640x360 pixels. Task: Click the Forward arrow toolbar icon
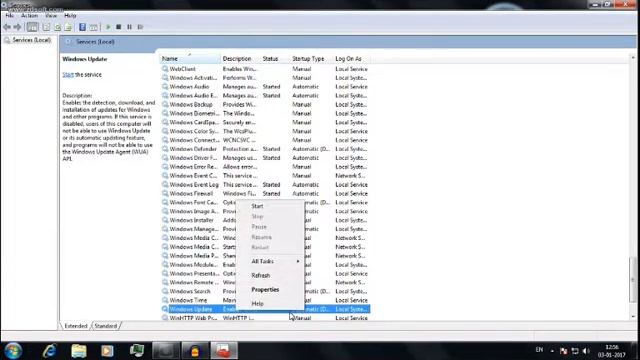[17, 27]
